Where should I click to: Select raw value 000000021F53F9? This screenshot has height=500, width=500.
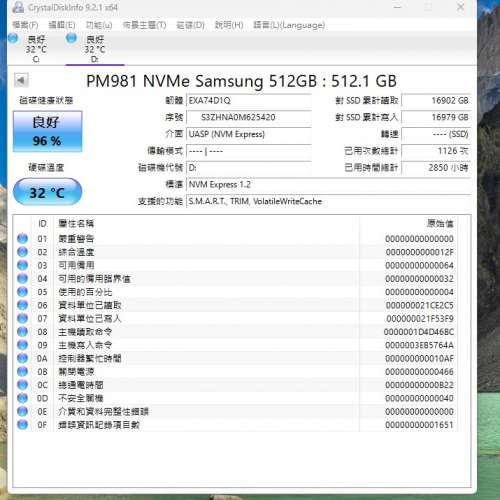coord(420,319)
